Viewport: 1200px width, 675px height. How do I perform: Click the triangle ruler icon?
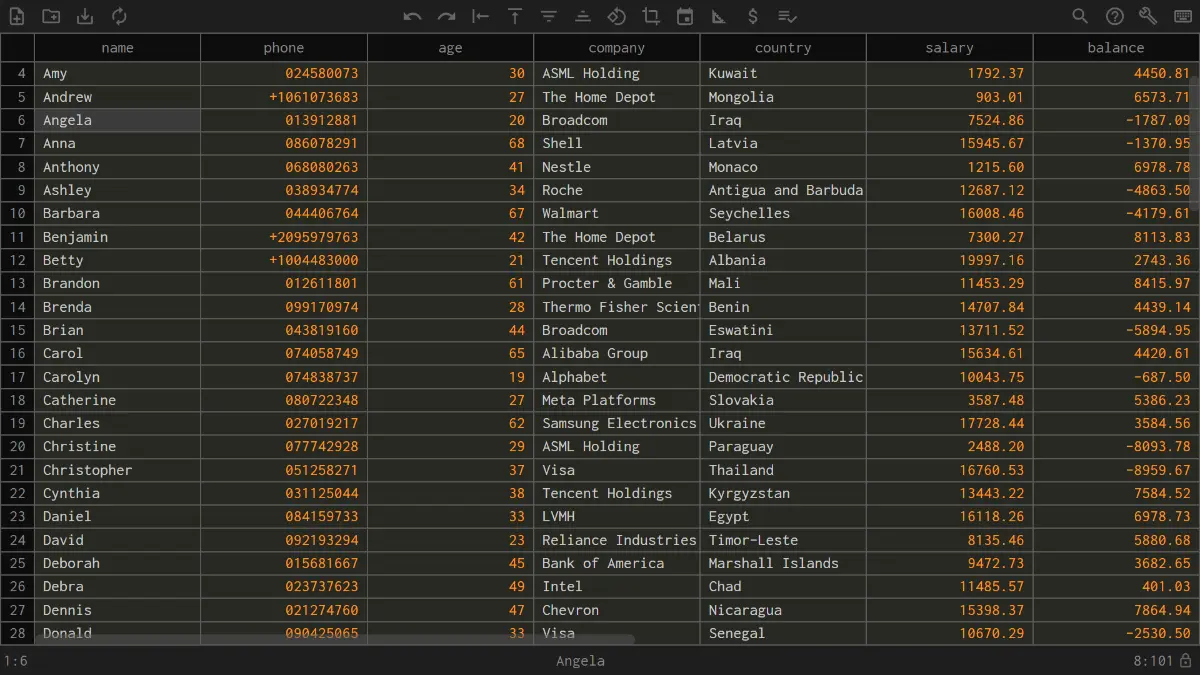pyautogui.click(x=719, y=16)
